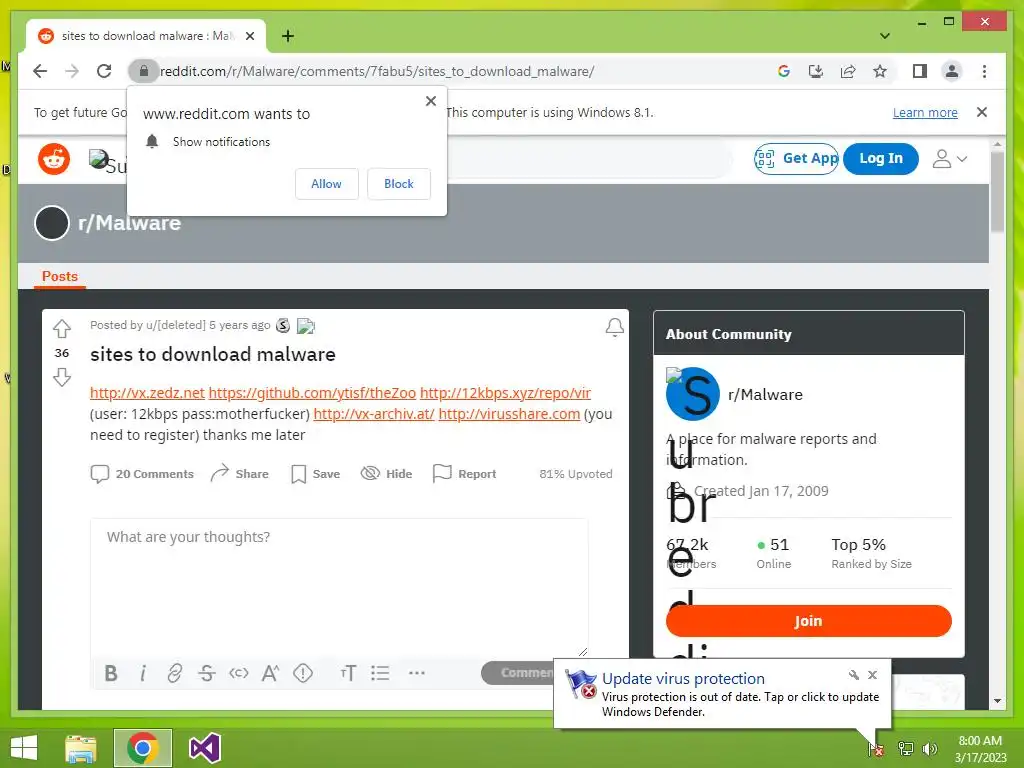Open the vx-archiv.at link
Image resolution: width=1024 pixels, height=768 pixels.
(374, 414)
